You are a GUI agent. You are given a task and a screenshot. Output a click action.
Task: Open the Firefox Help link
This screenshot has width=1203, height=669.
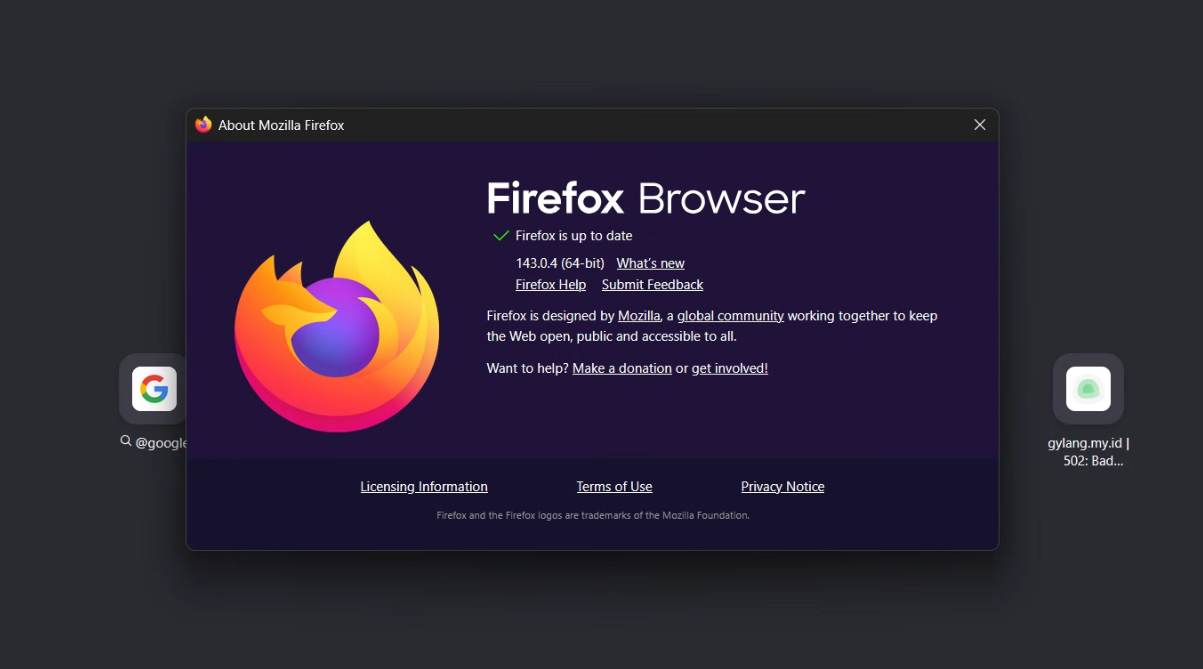click(x=550, y=285)
